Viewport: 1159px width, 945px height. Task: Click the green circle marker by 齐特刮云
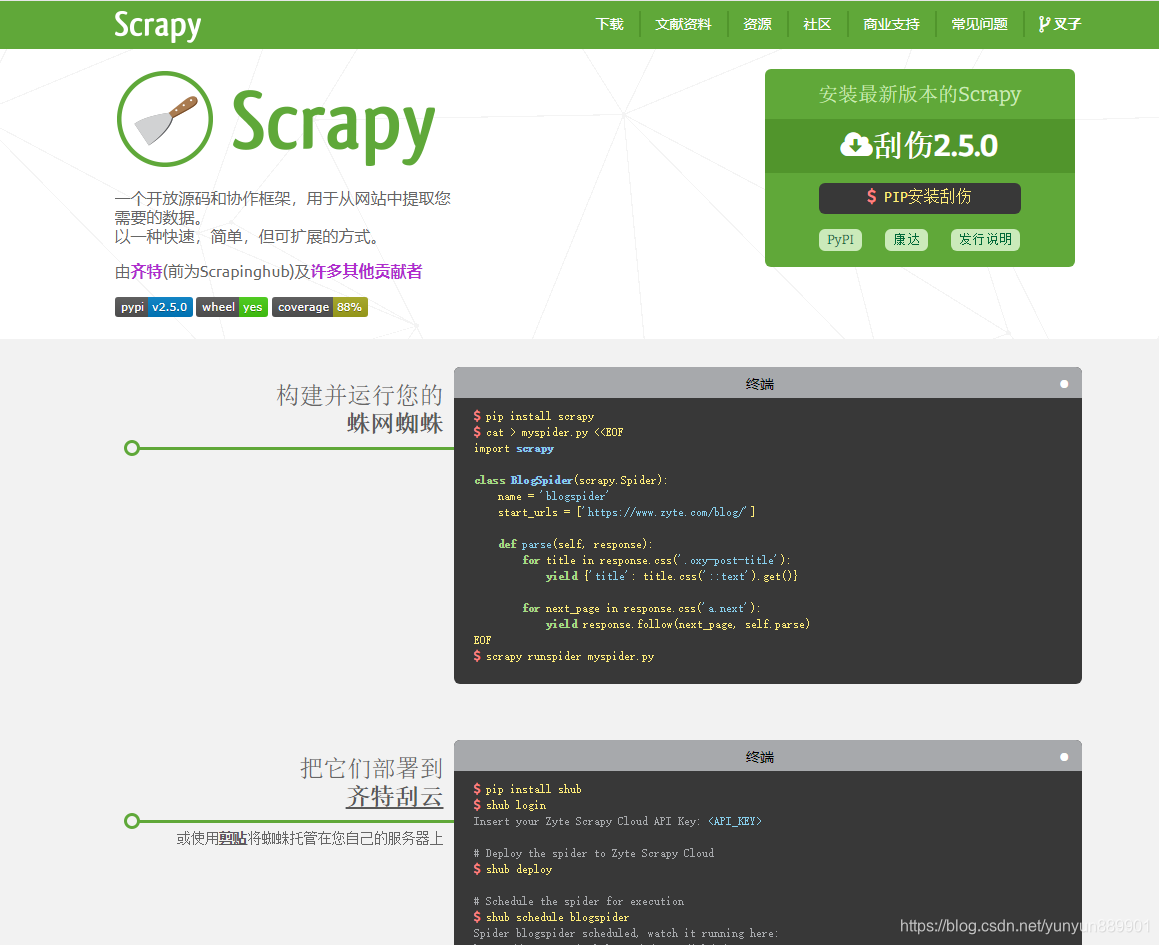click(x=132, y=821)
